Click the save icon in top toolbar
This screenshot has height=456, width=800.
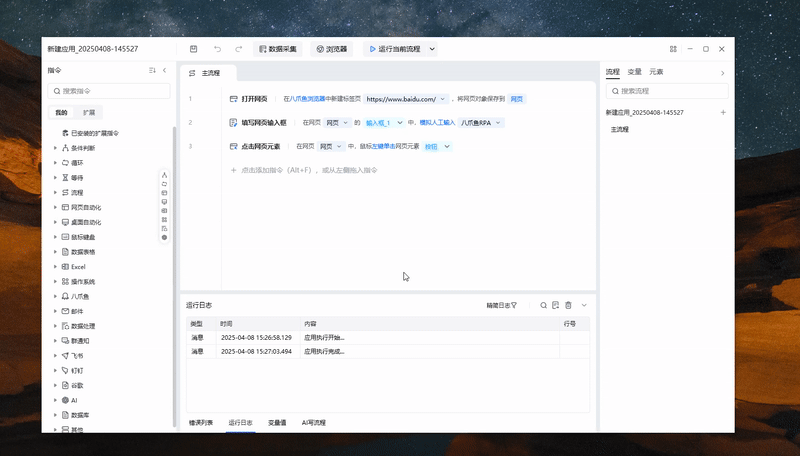click(x=193, y=49)
